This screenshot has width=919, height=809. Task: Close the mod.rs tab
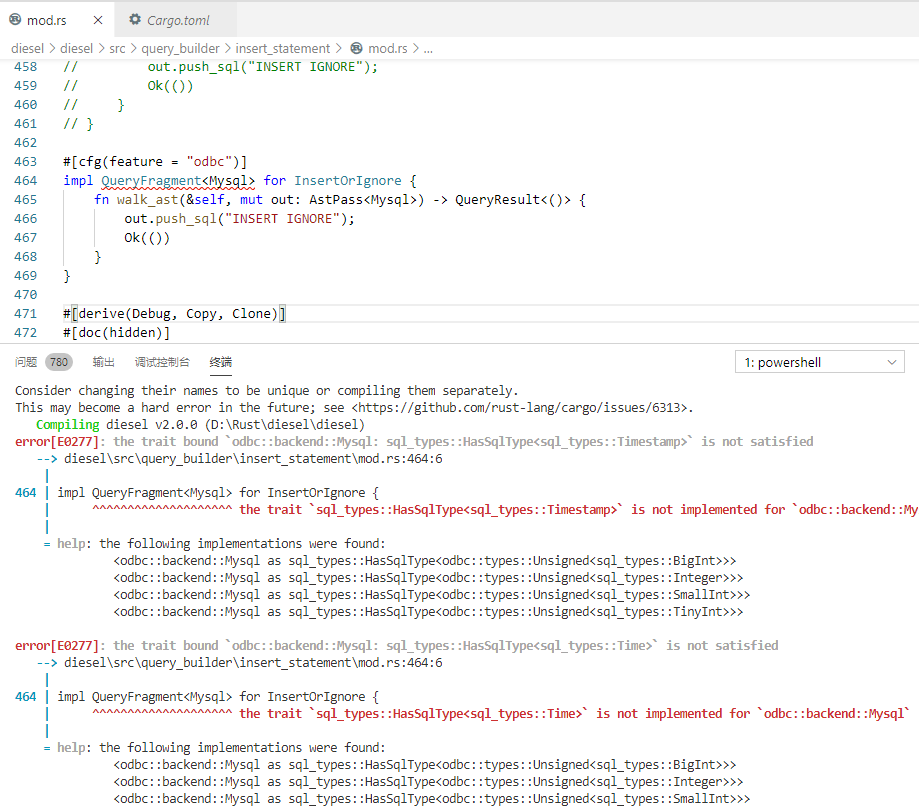[x=98, y=20]
